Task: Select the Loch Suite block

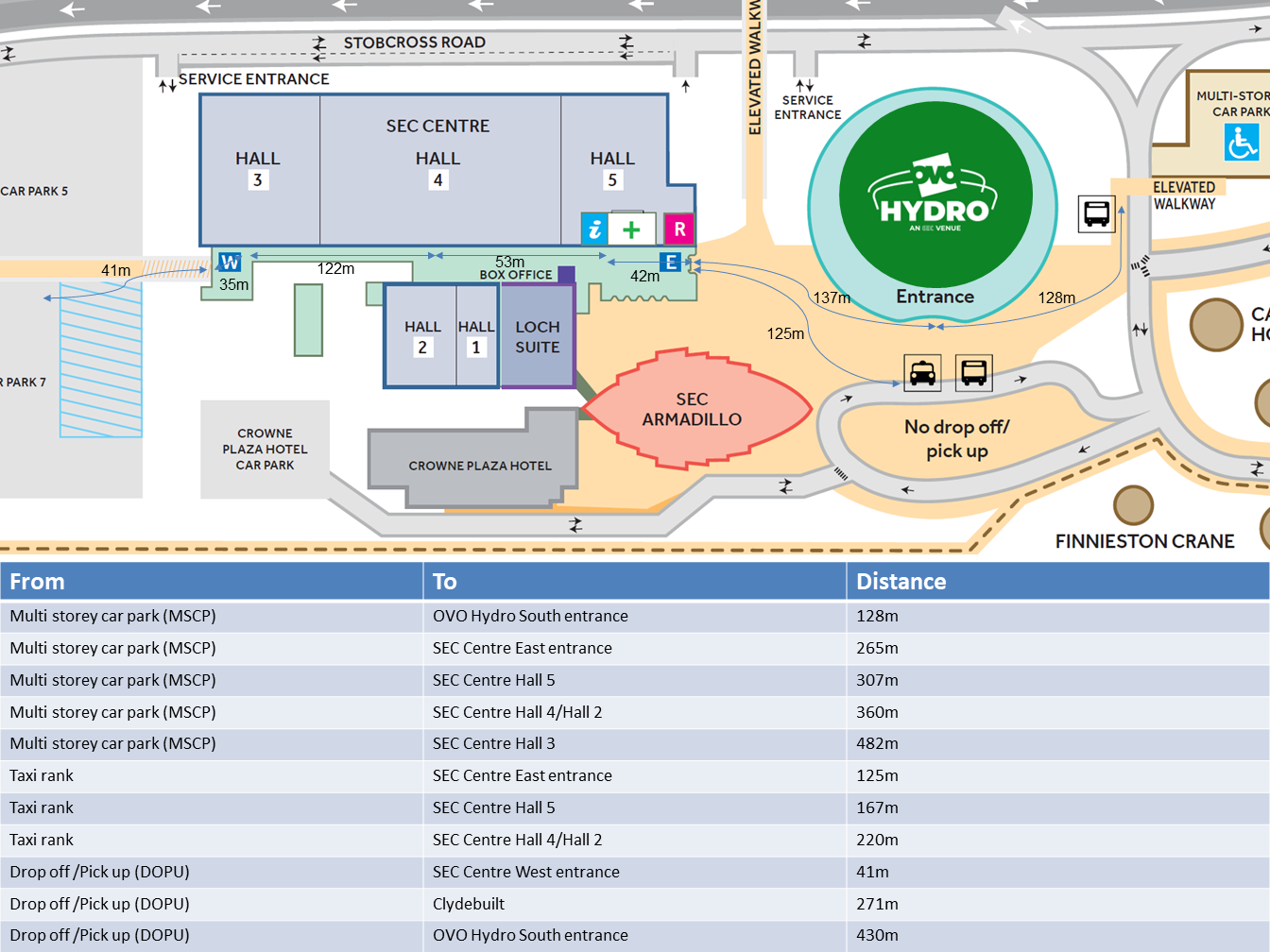Action: point(537,337)
